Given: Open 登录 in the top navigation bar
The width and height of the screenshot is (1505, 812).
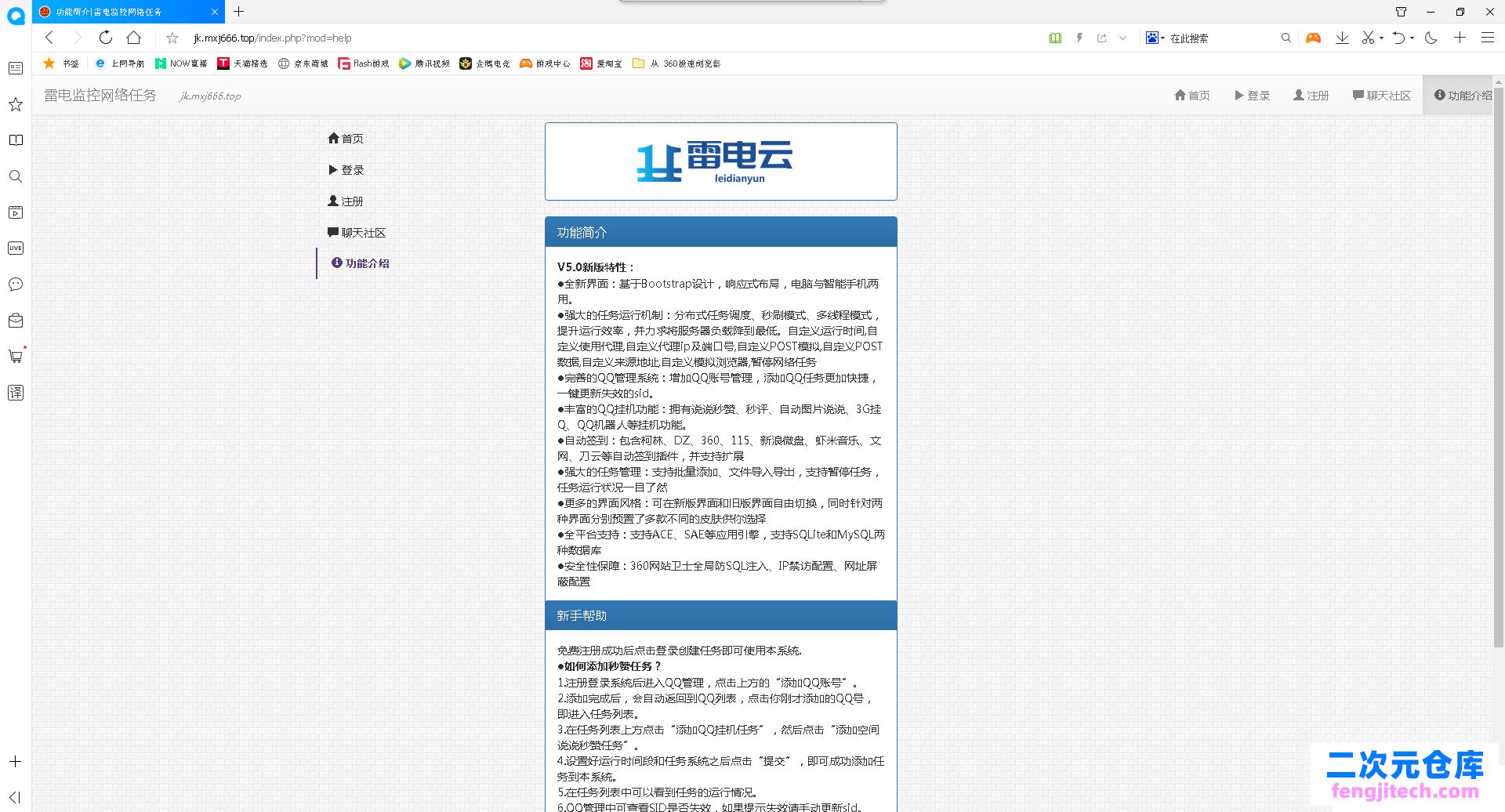Looking at the screenshot, I should [1252, 96].
